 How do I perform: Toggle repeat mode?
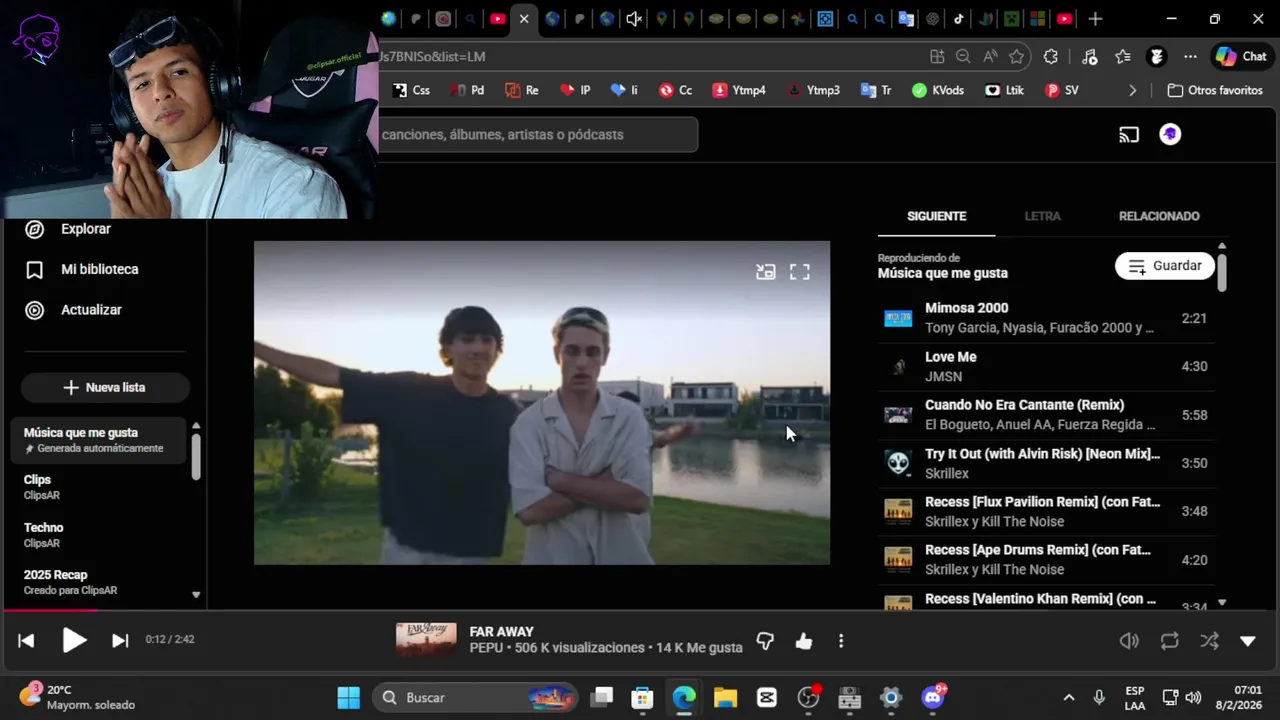click(x=1169, y=641)
